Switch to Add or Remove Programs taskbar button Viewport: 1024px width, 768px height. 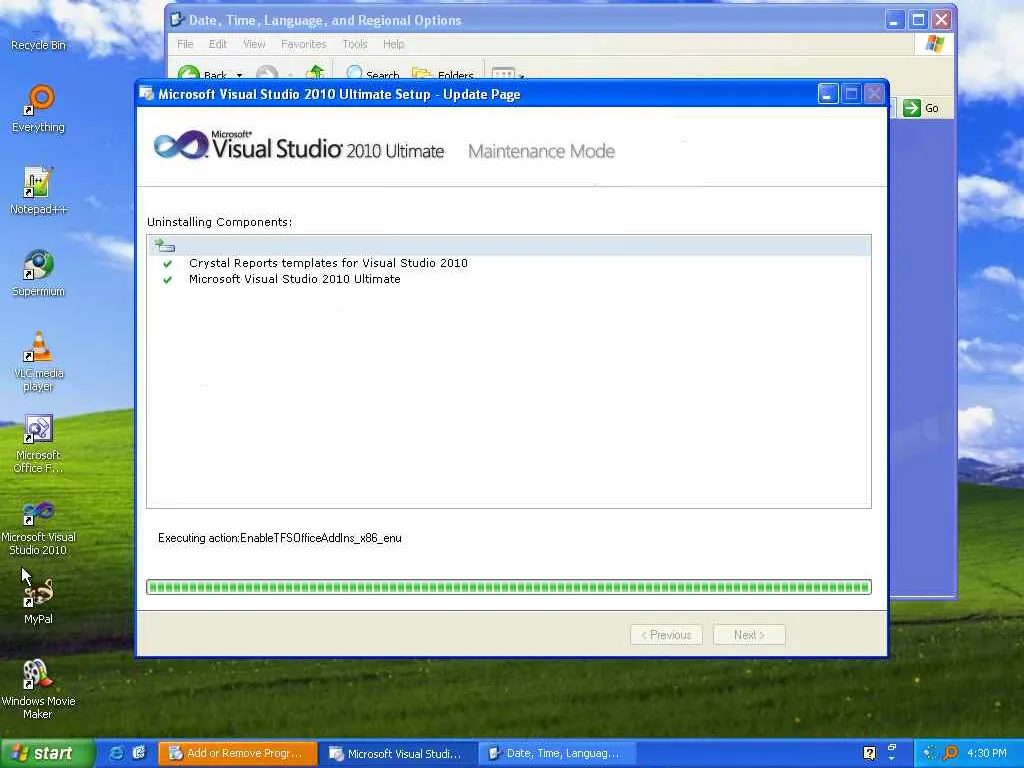tap(238, 753)
